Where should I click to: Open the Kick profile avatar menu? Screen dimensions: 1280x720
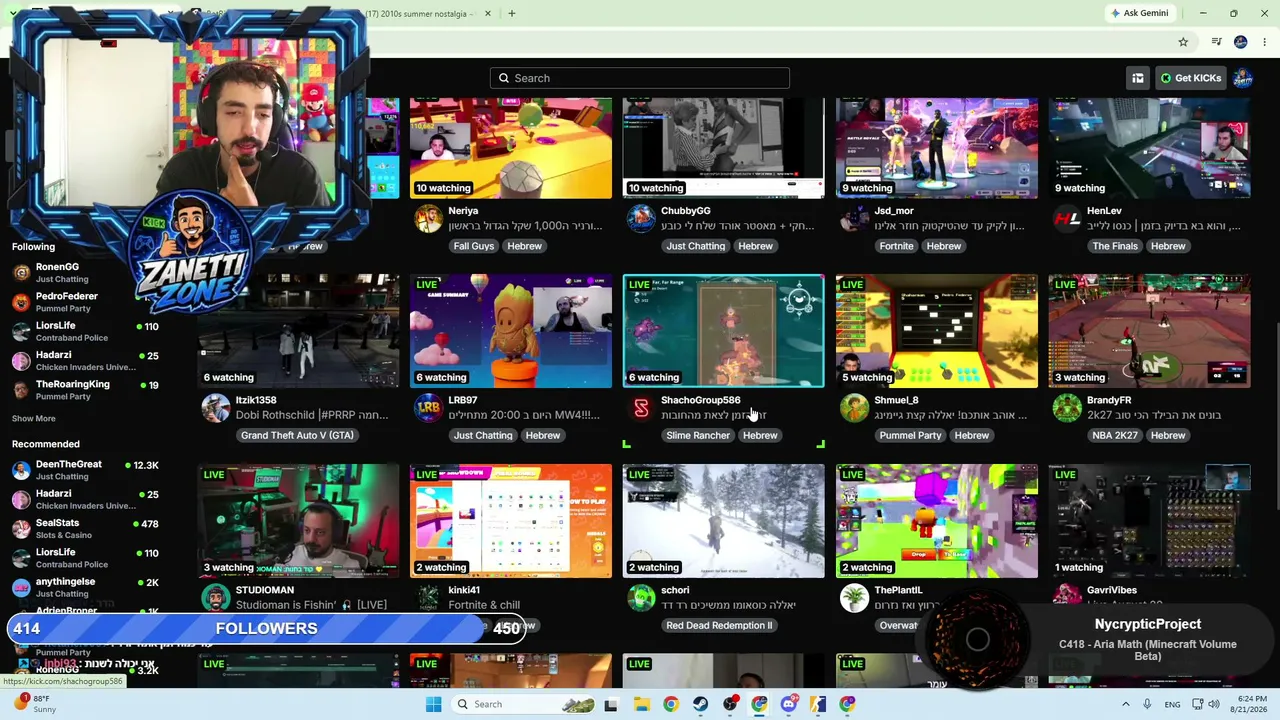pyautogui.click(x=1243, y=78)
